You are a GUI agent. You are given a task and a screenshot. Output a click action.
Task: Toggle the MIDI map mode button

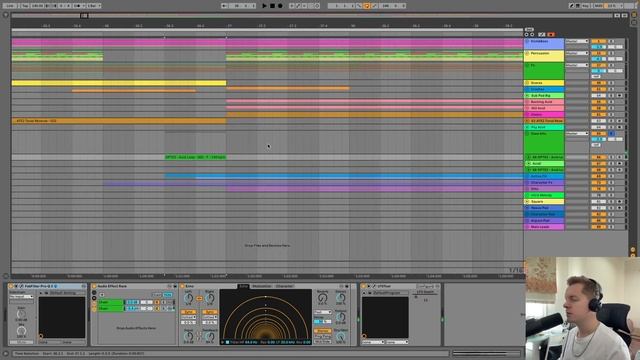pos(598,6)
